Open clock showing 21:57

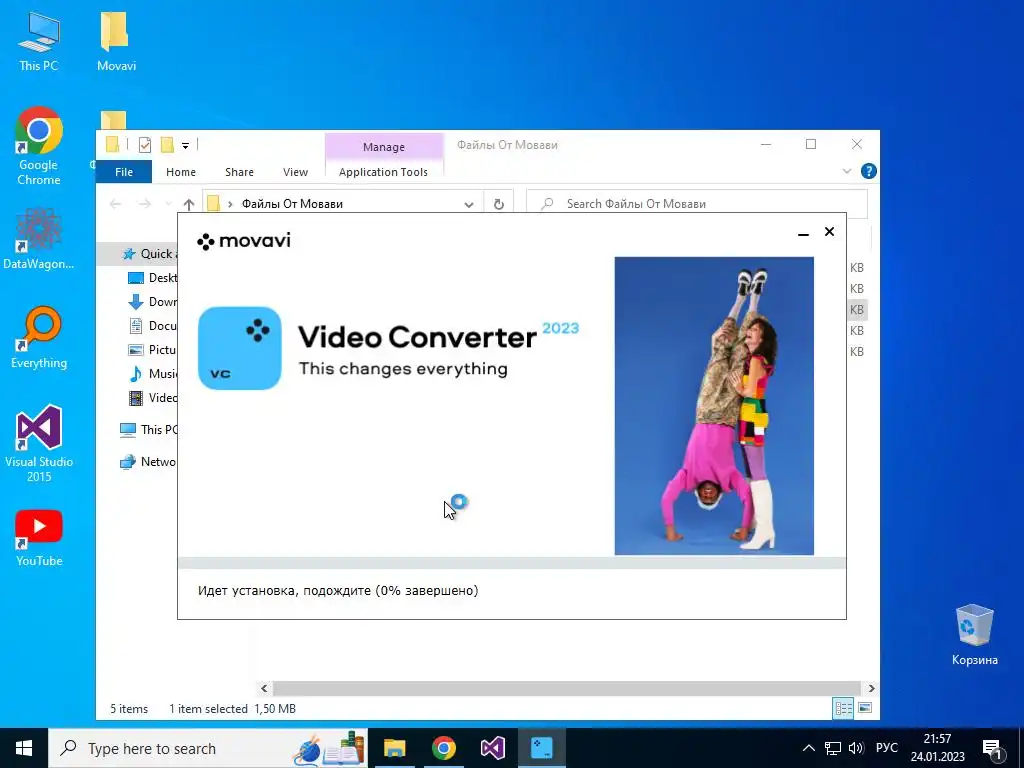tap(938, 748)
